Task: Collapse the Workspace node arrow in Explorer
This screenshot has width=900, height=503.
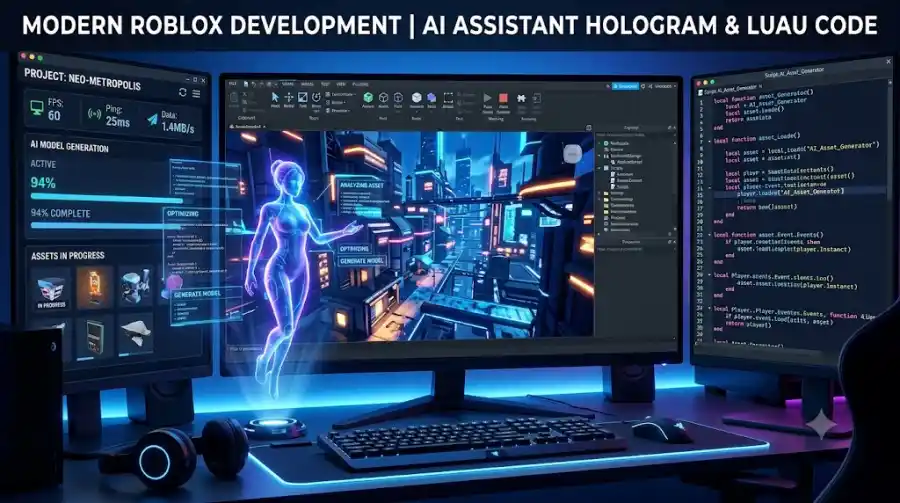Action: (x=600, y=143)
